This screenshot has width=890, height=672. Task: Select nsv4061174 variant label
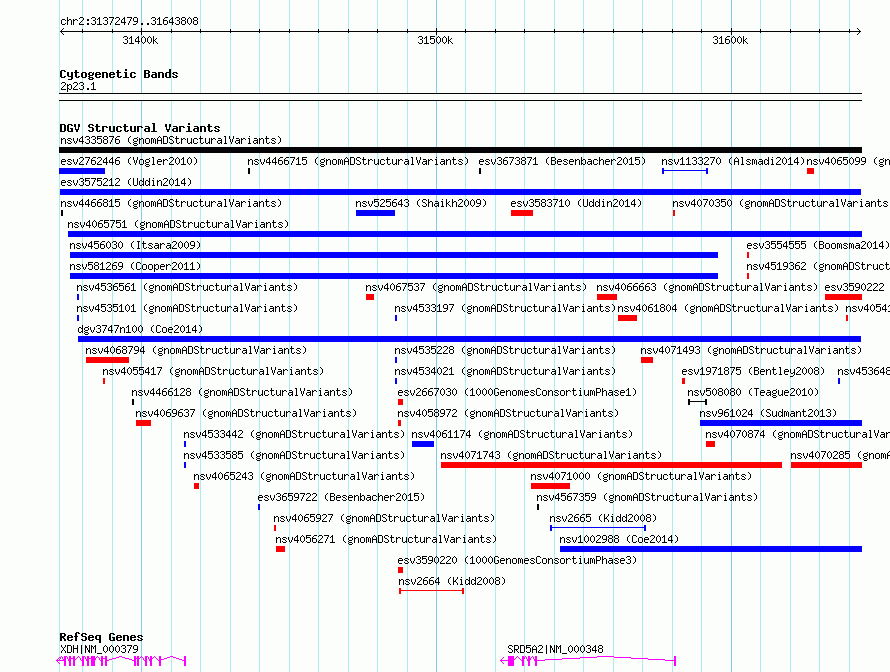tap(522, 434)
